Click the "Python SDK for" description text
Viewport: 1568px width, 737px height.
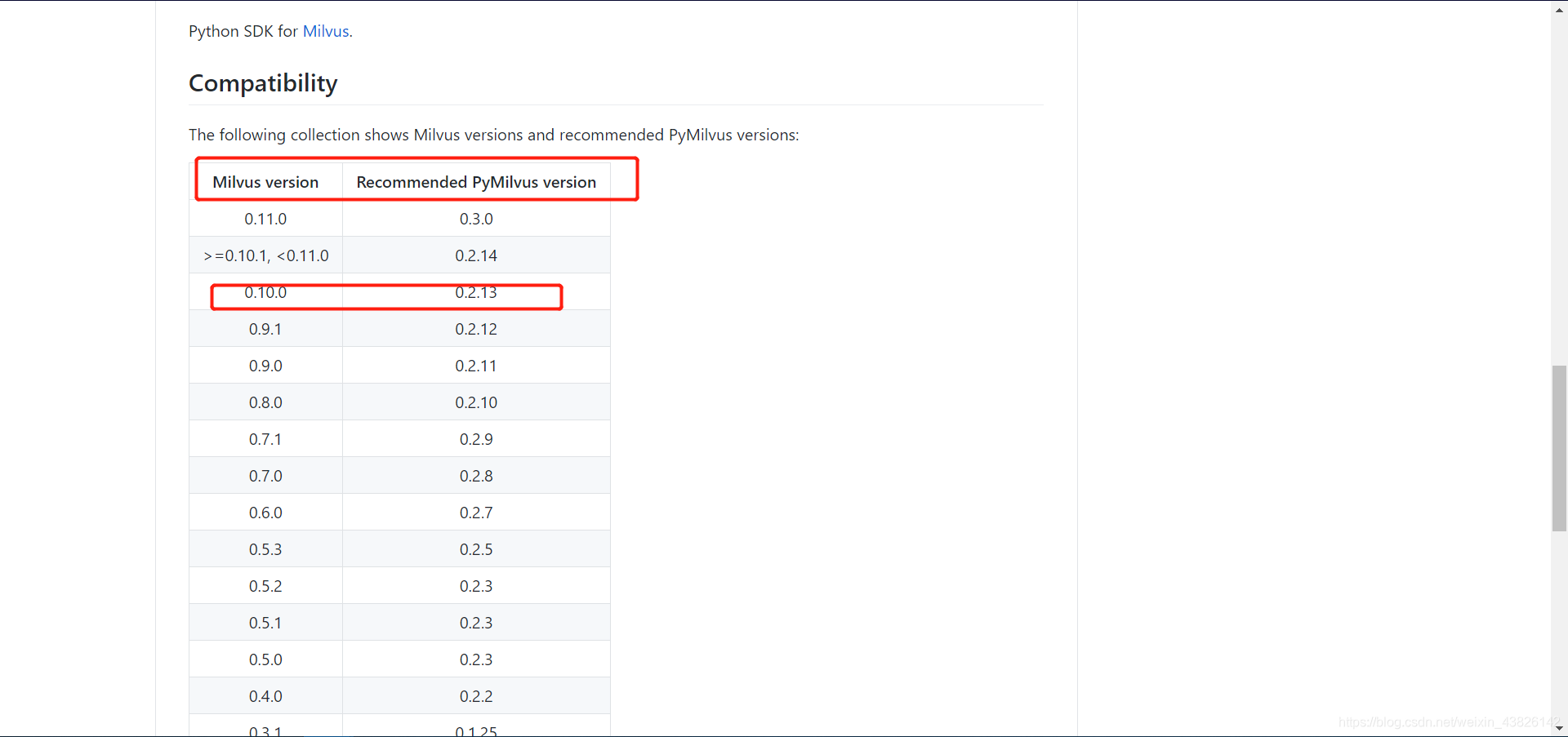(243, 31)
